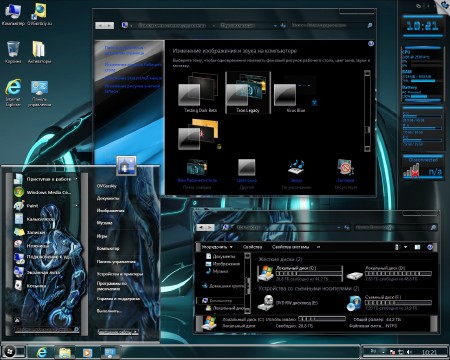Open Экранная лупа in Start menu
Viewport: 450px width, 360px height.
coord(43,272)
